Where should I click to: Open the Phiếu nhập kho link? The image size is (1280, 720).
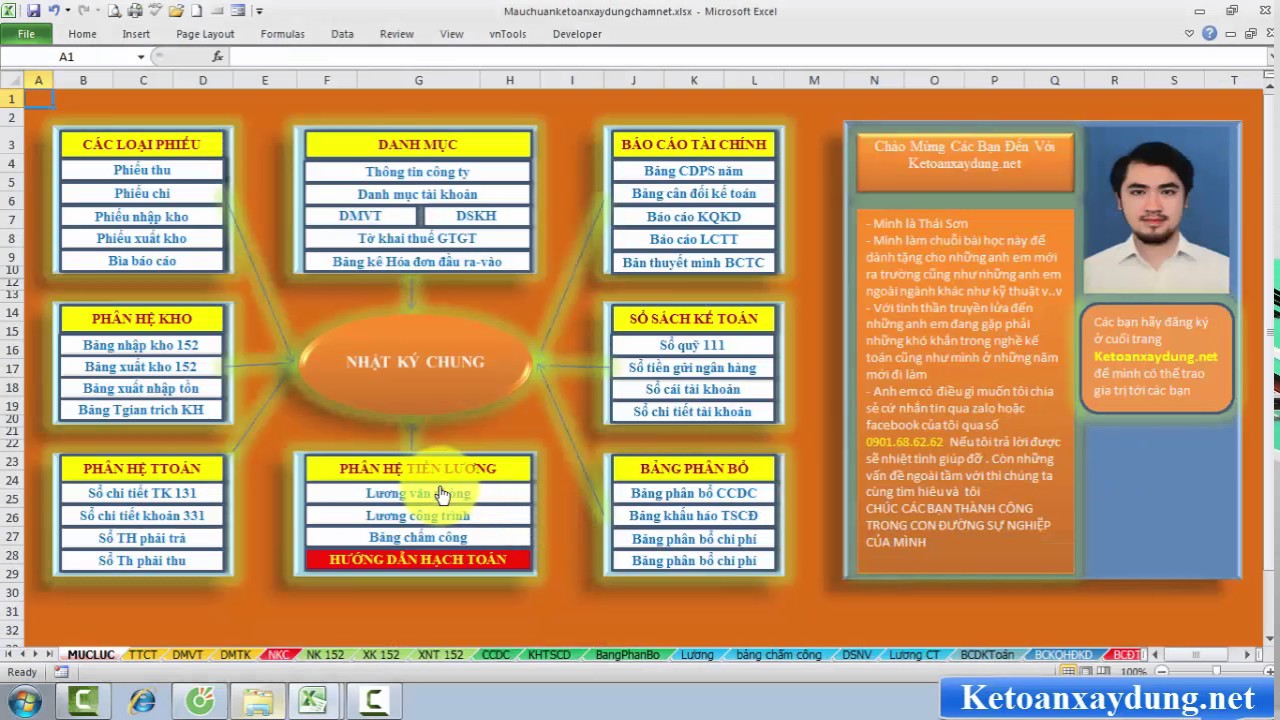[142, 216]
